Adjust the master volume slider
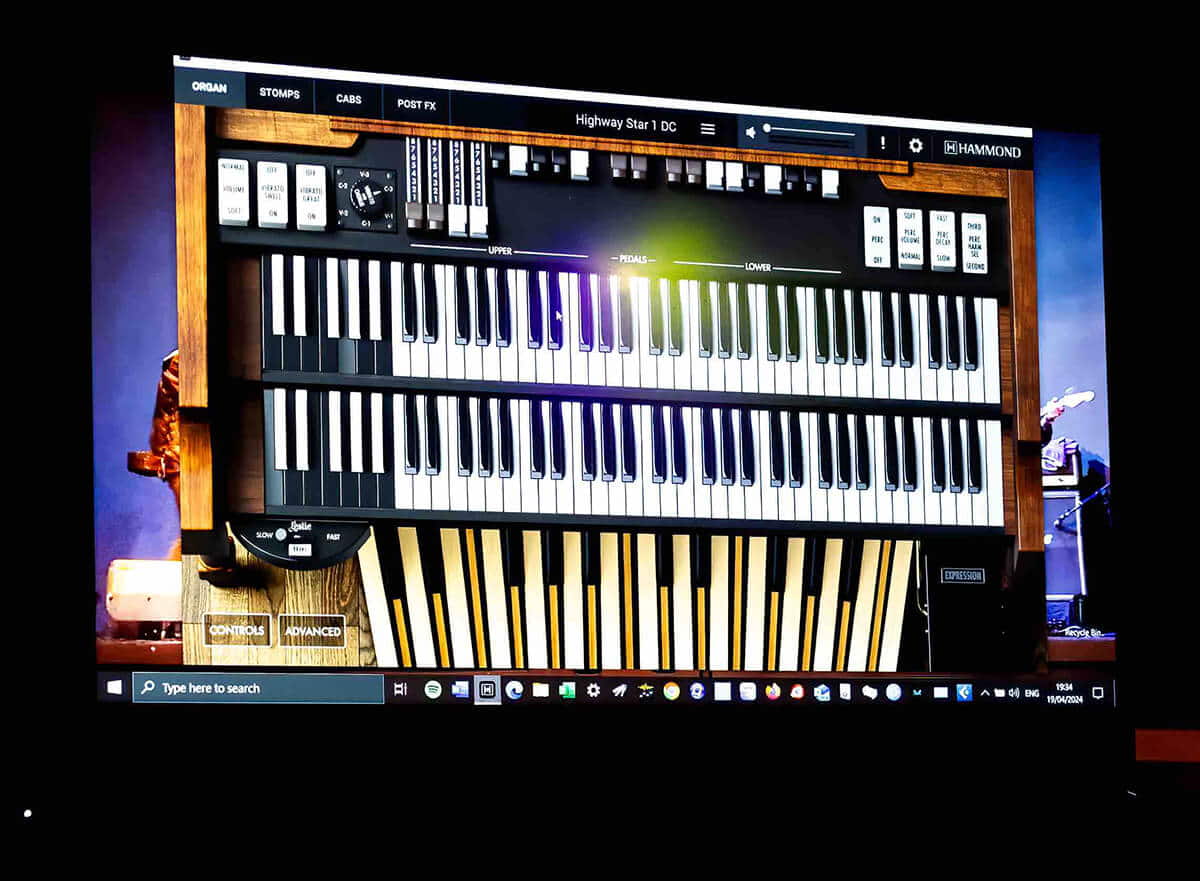Screen dimensions: 1200x881 click(x=810, y=132)
